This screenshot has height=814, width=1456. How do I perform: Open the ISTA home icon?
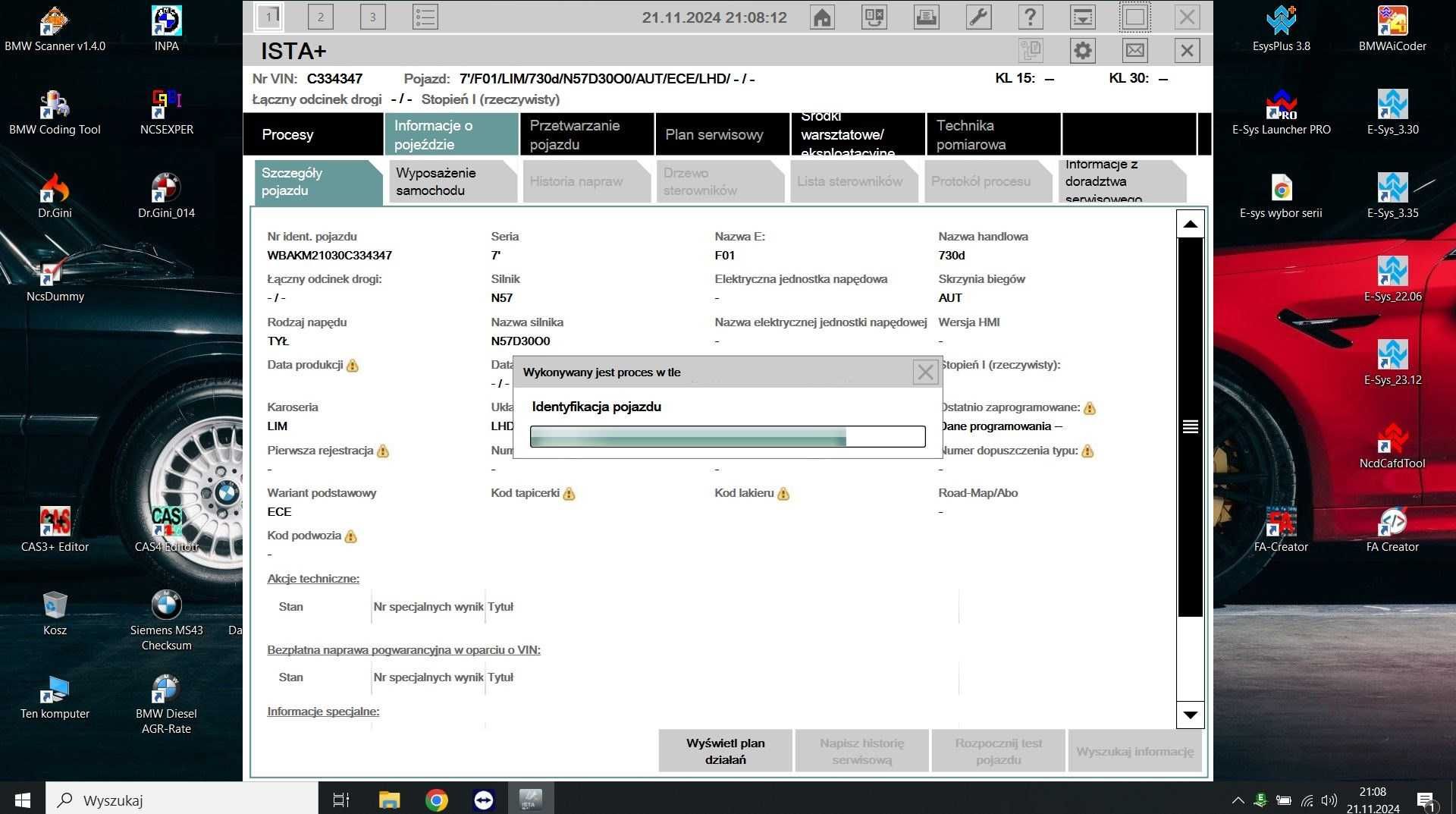point(822,17)
